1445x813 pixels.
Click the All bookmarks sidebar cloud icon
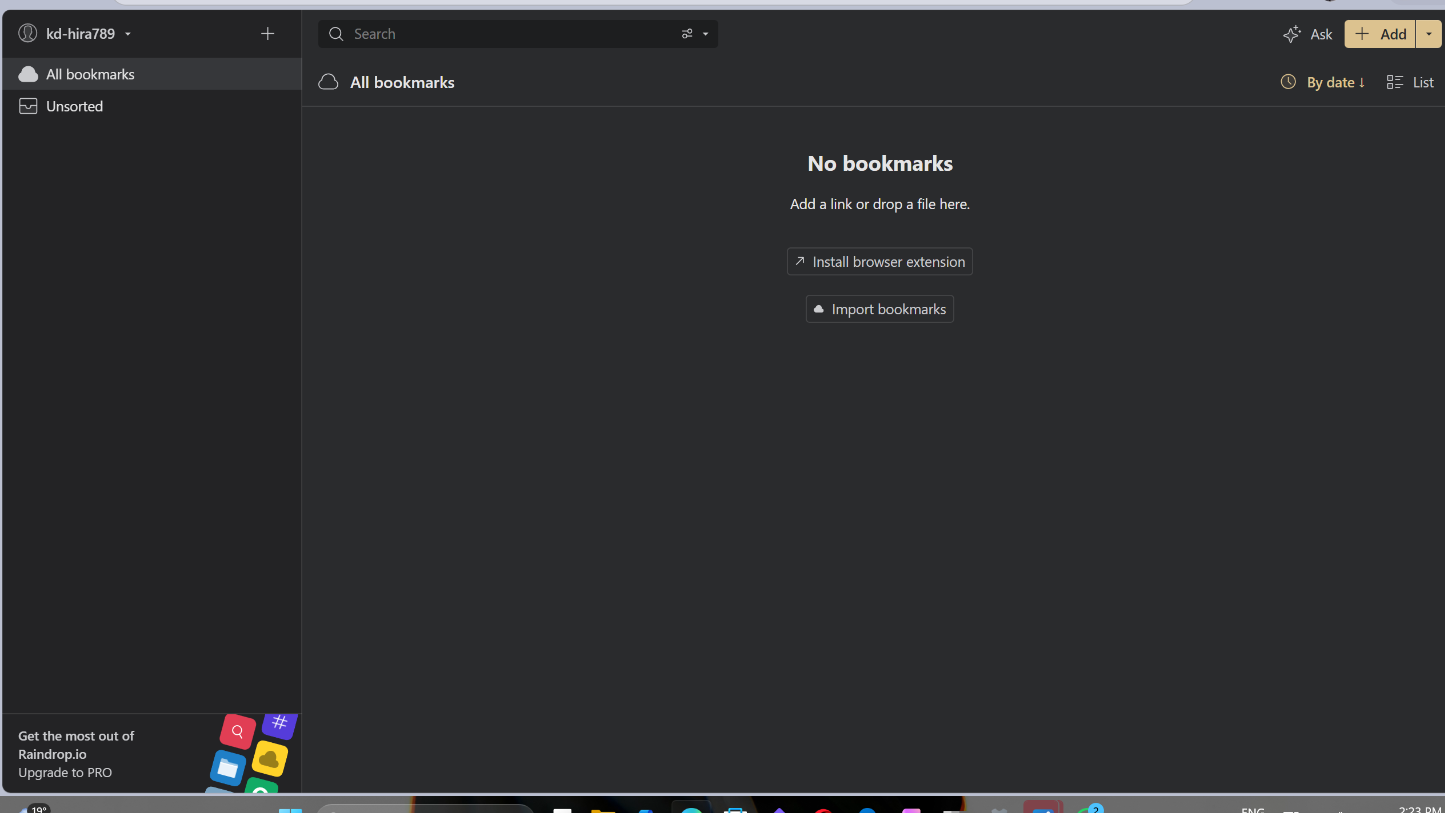[x=28, y=74]
